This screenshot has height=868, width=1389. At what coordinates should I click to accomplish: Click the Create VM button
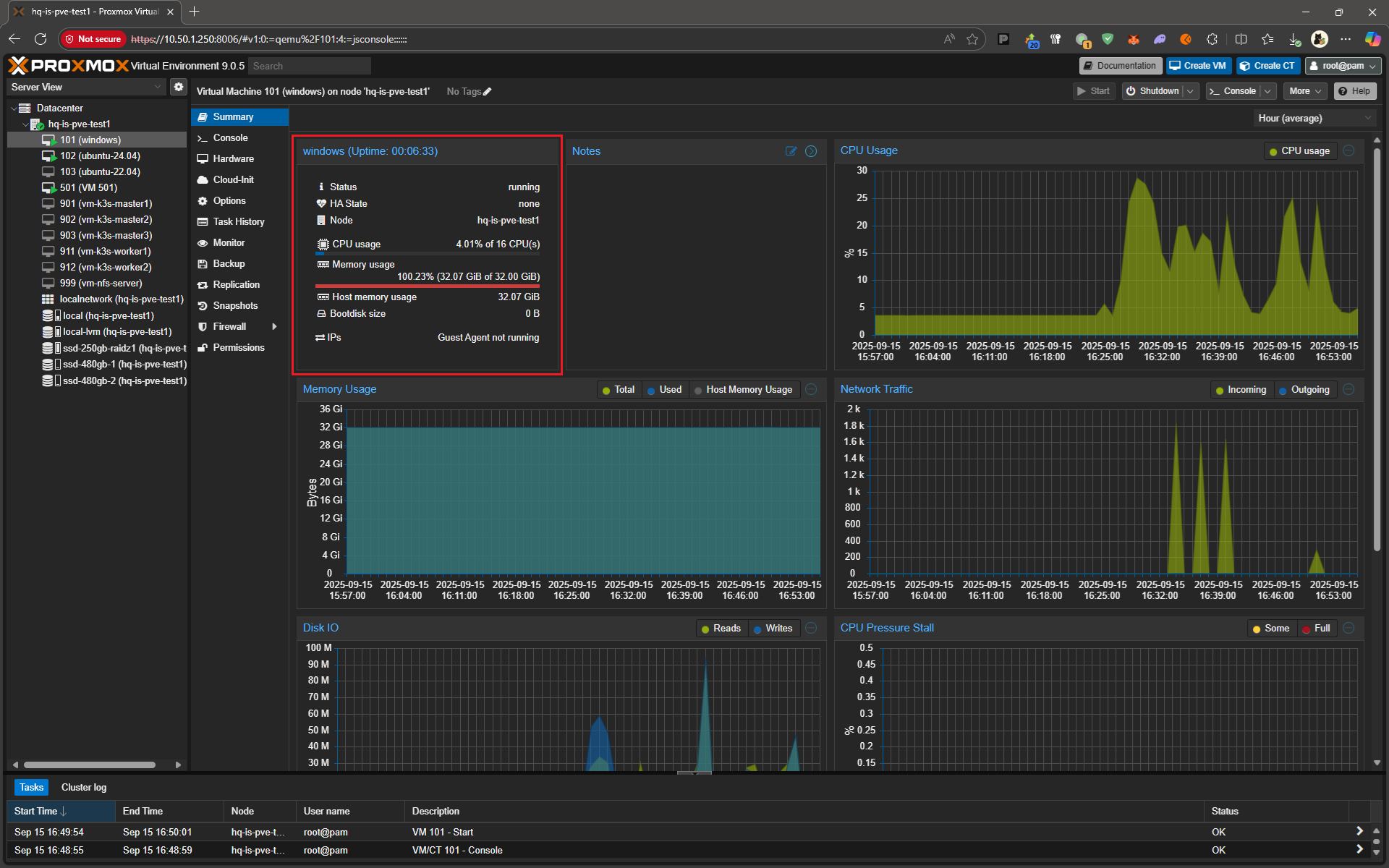(x=1198, y=66)
